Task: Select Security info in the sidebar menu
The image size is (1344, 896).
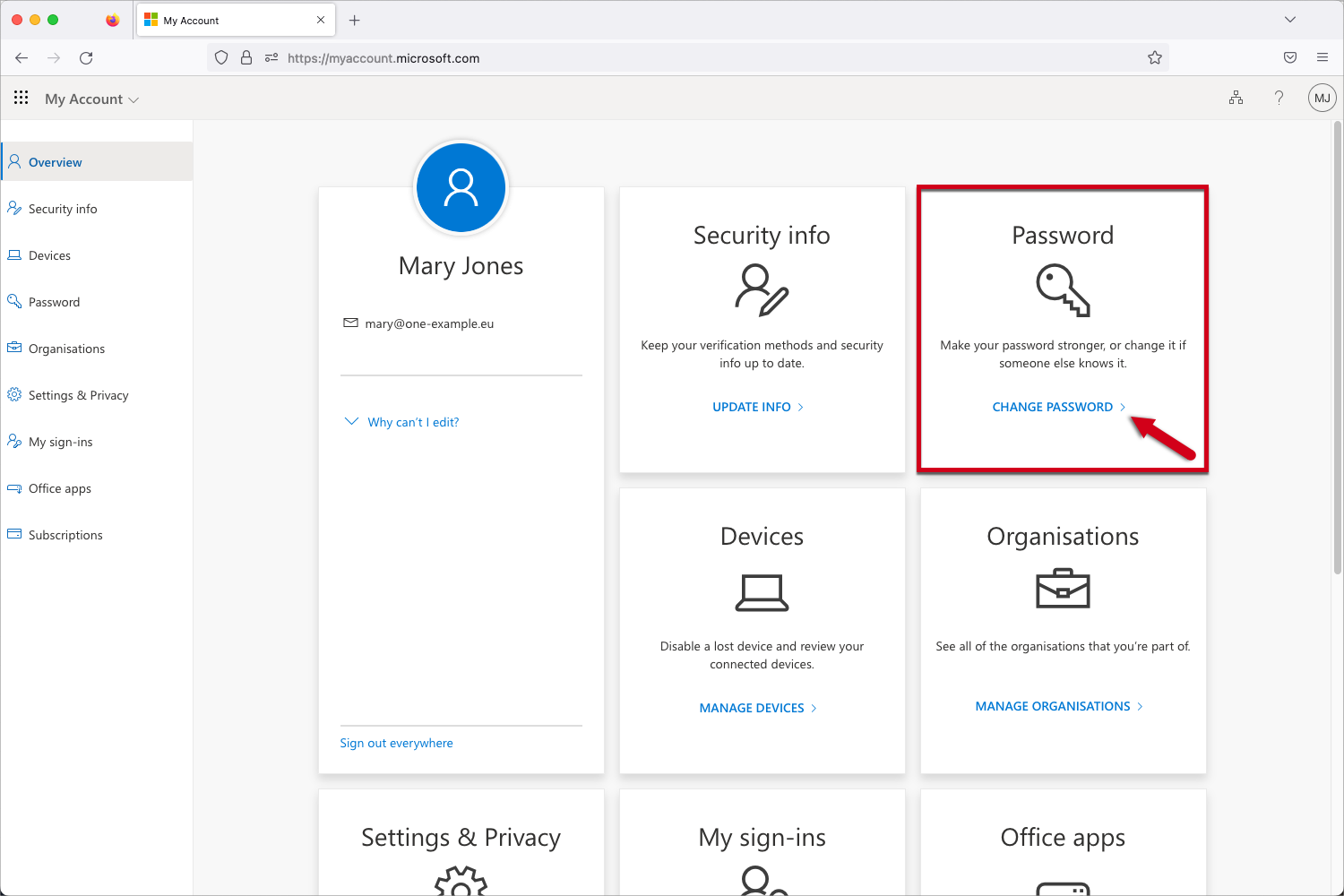Action: click(x=63, y=208)
